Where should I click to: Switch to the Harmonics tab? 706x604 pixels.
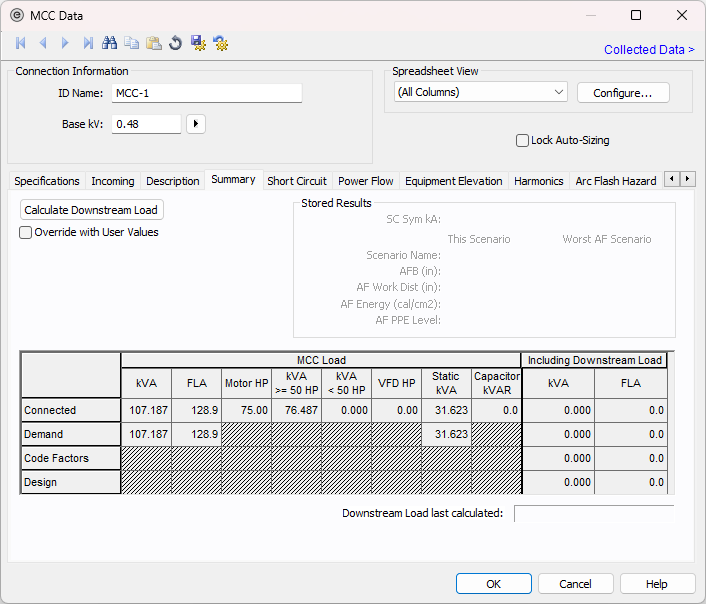coord(539,181)
